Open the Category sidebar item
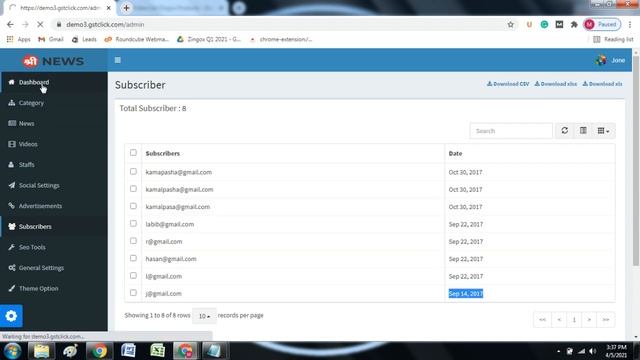 pos(54,103)
